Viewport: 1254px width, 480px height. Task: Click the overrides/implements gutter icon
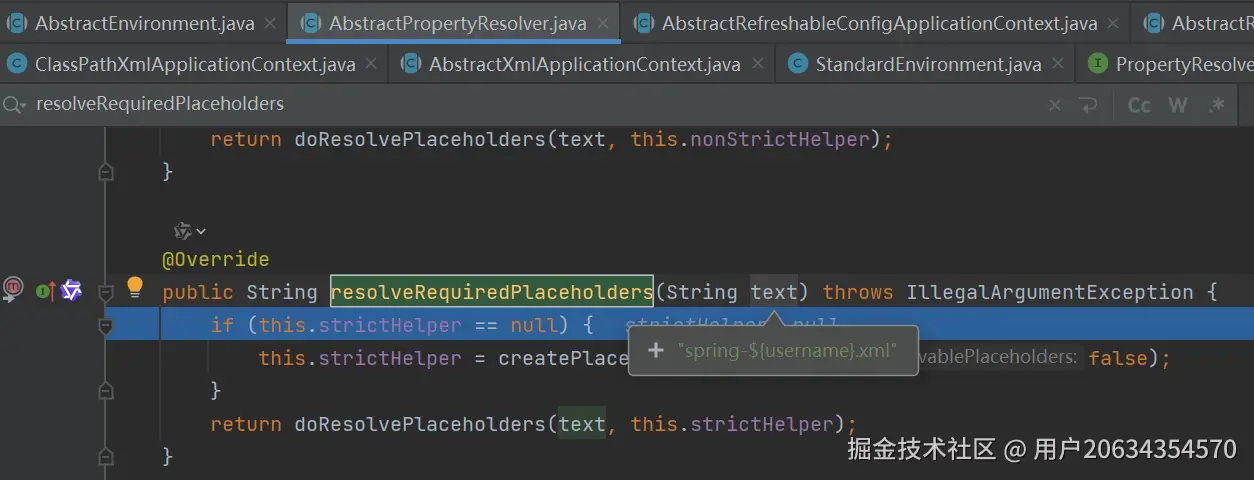click(x=45, y=291)
